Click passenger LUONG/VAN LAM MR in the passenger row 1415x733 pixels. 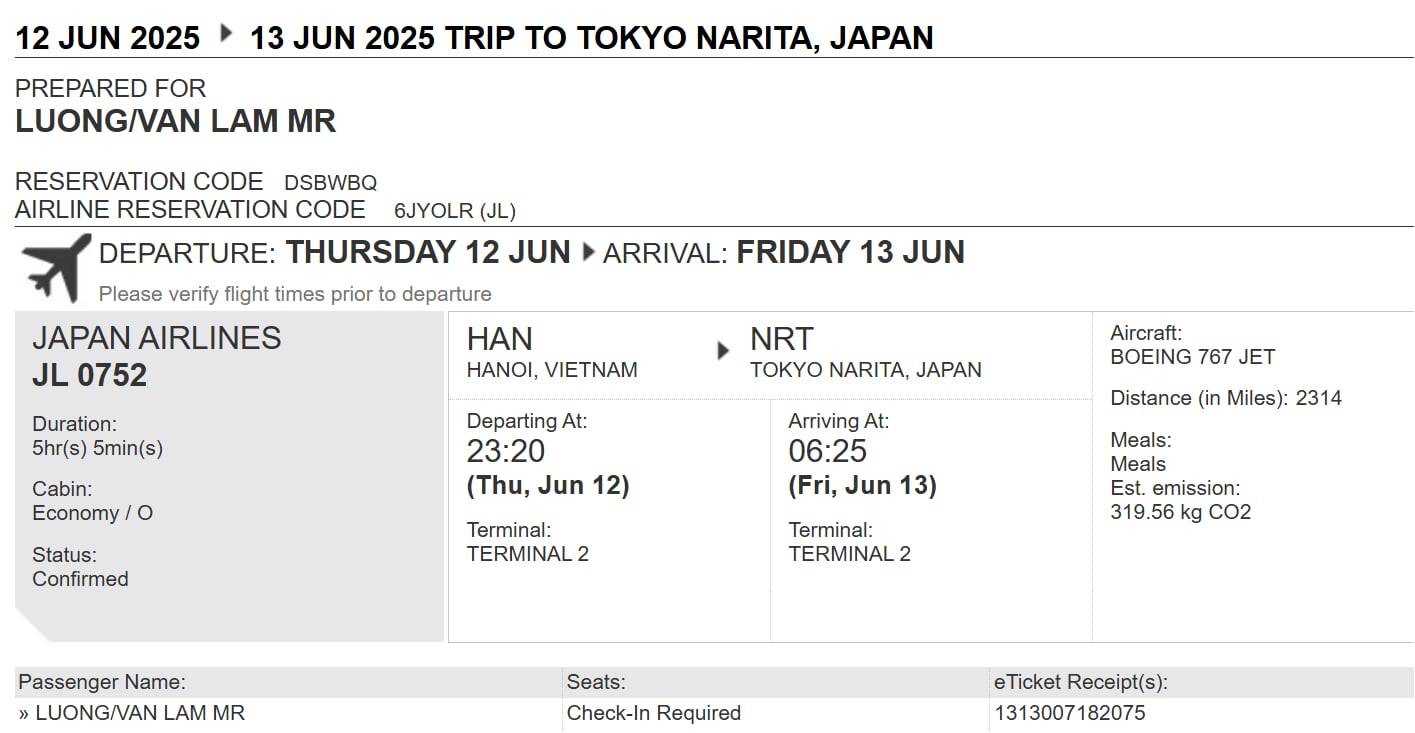(x=139, y=713)
